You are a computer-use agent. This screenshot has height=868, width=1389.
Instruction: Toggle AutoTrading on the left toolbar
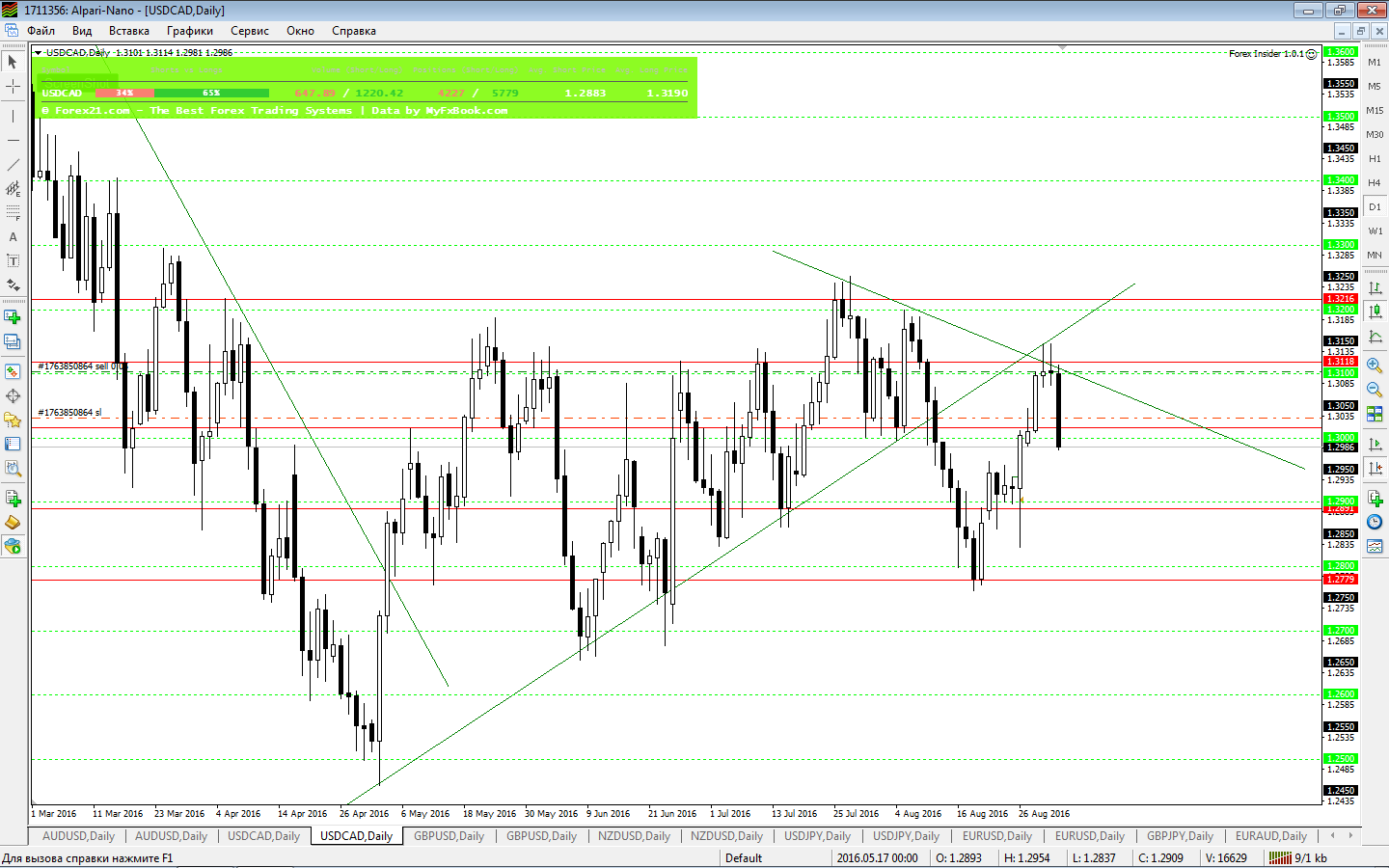tap(13, 546)
